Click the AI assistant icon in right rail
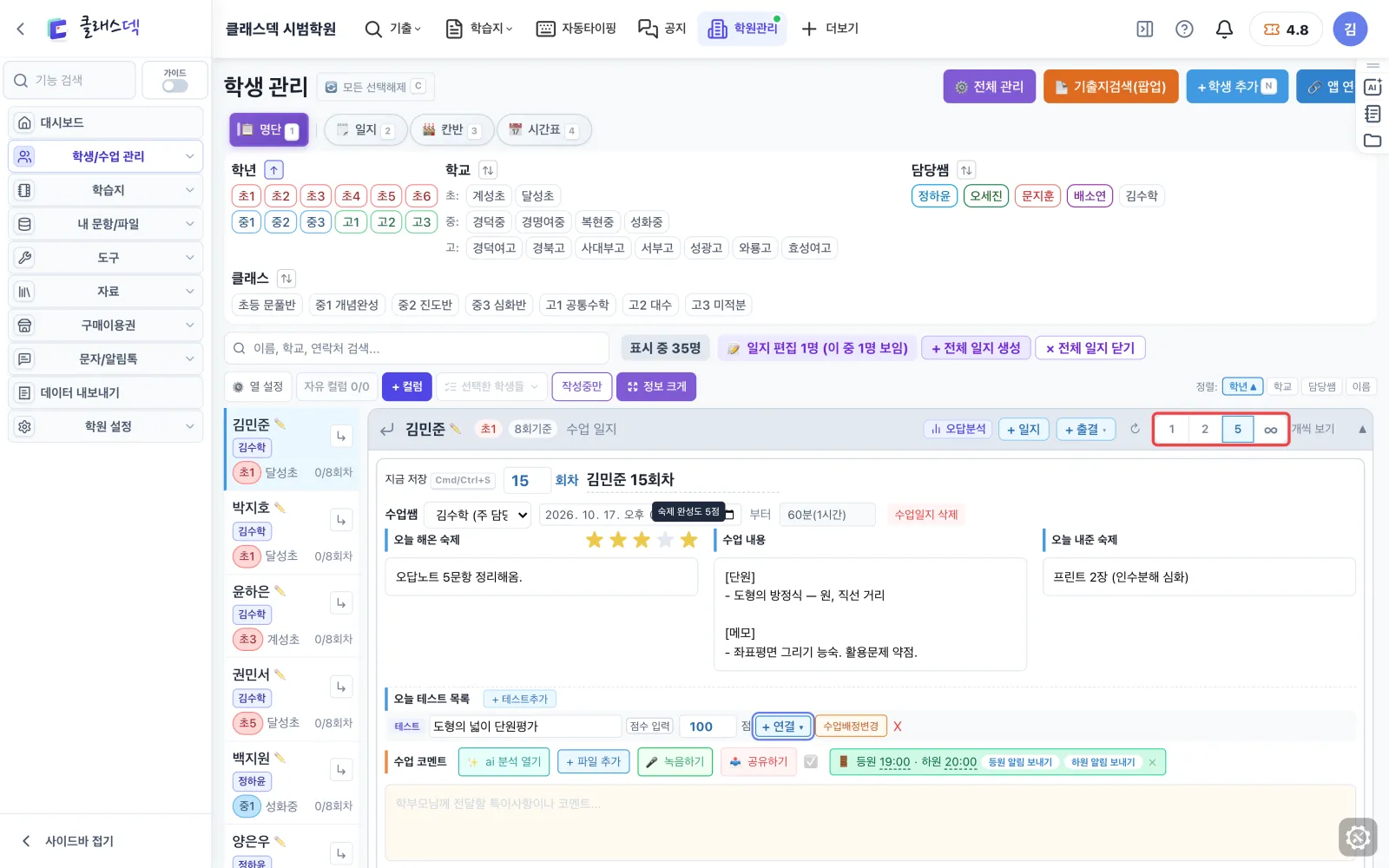This screenshot has height=868, width=1389. [x=1373, y=87]
